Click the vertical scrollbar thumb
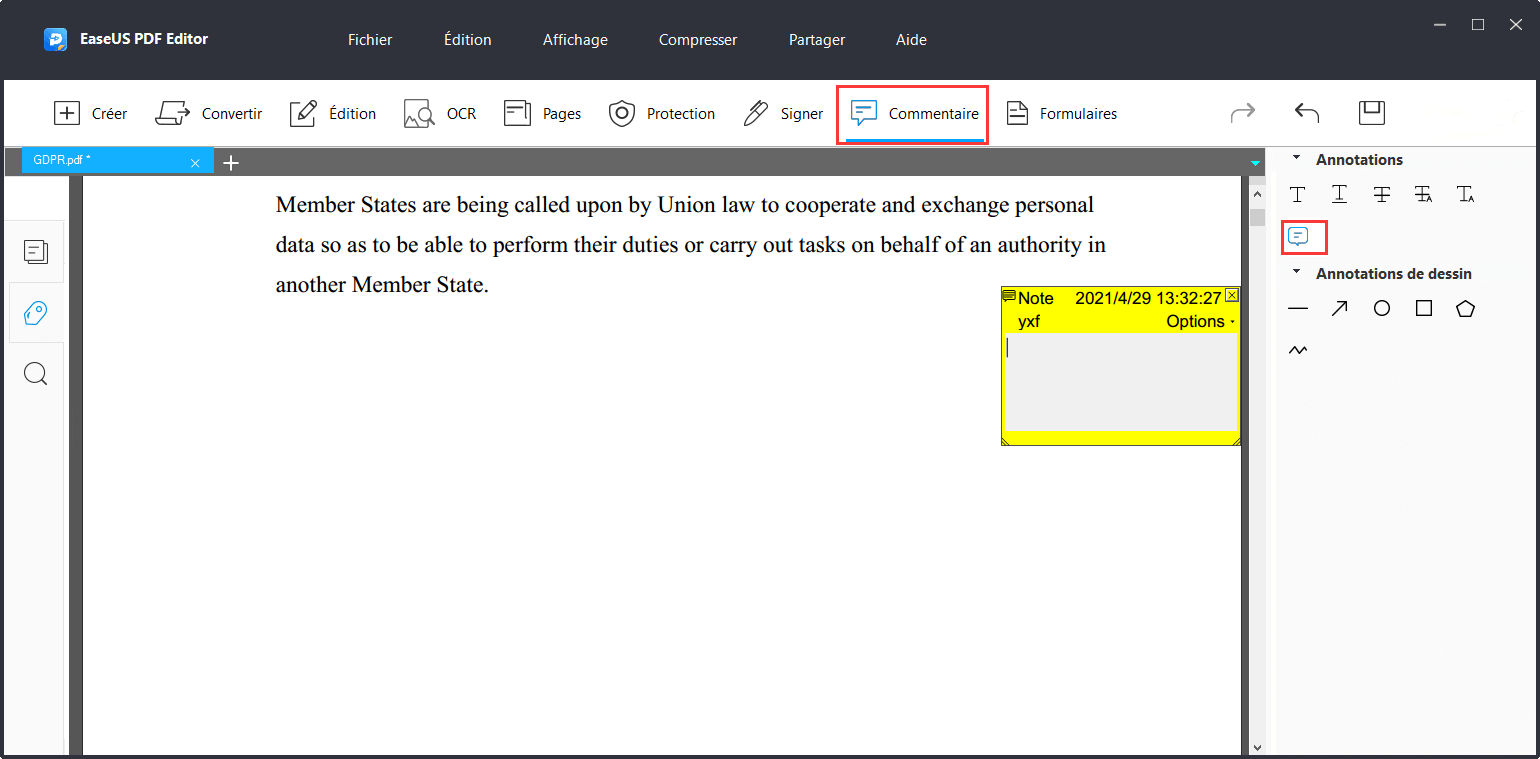The height and width of the screenshot is (759, 1540). click(x=1258, y=217)
